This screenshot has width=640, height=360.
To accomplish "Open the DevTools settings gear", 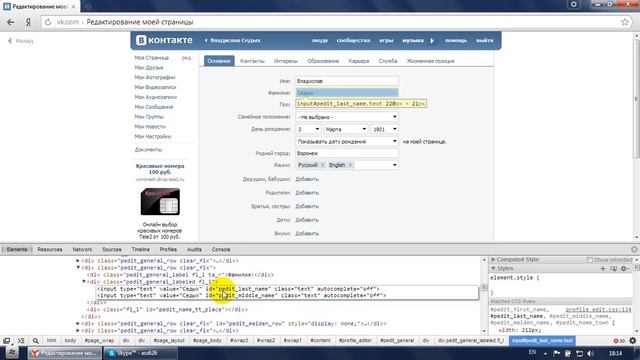I will (x=633, y=340).
